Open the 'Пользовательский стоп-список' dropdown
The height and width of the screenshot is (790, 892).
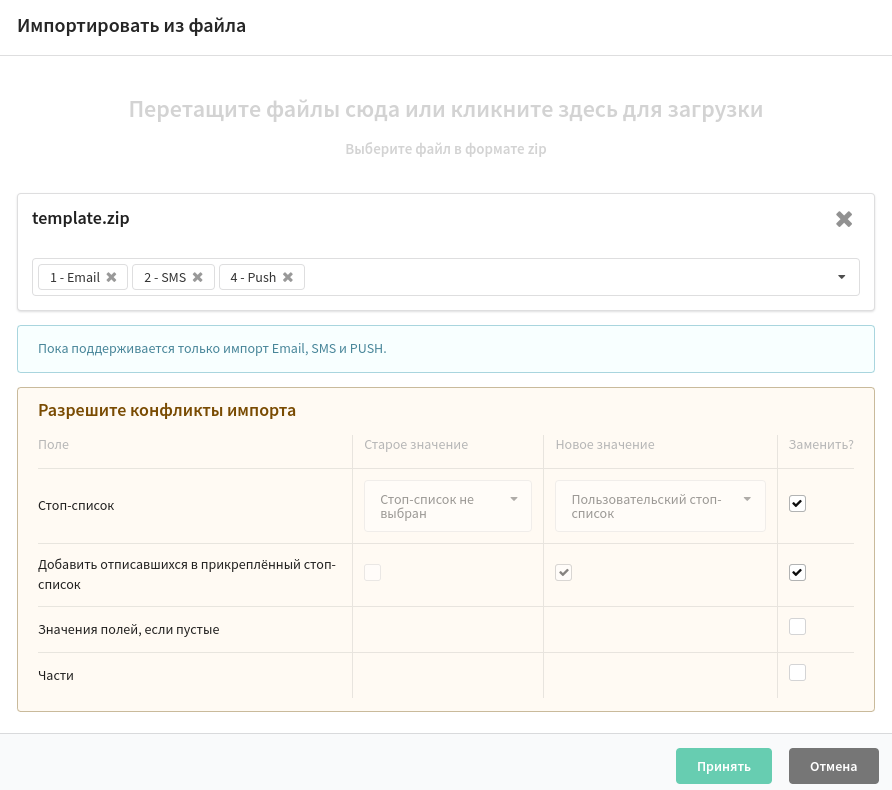pyautogui.click(x=660, y=506)
